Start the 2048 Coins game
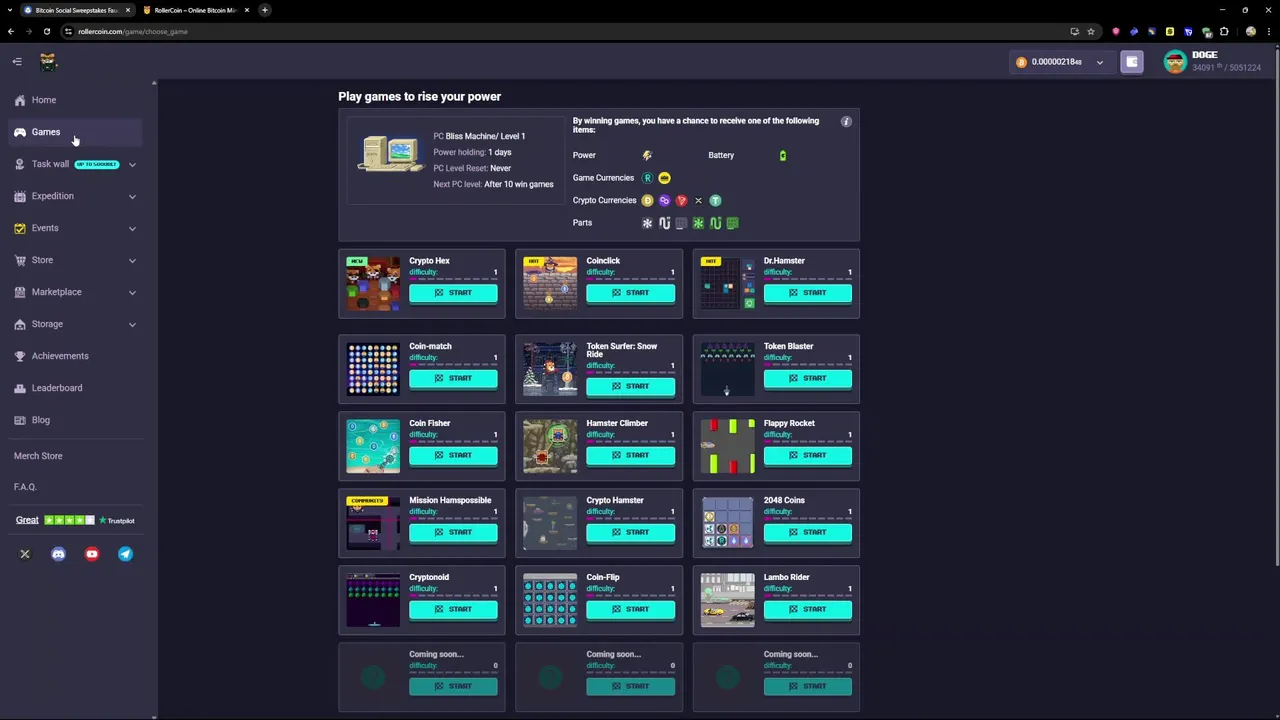 pyautogui.click(x=808, y=532)
